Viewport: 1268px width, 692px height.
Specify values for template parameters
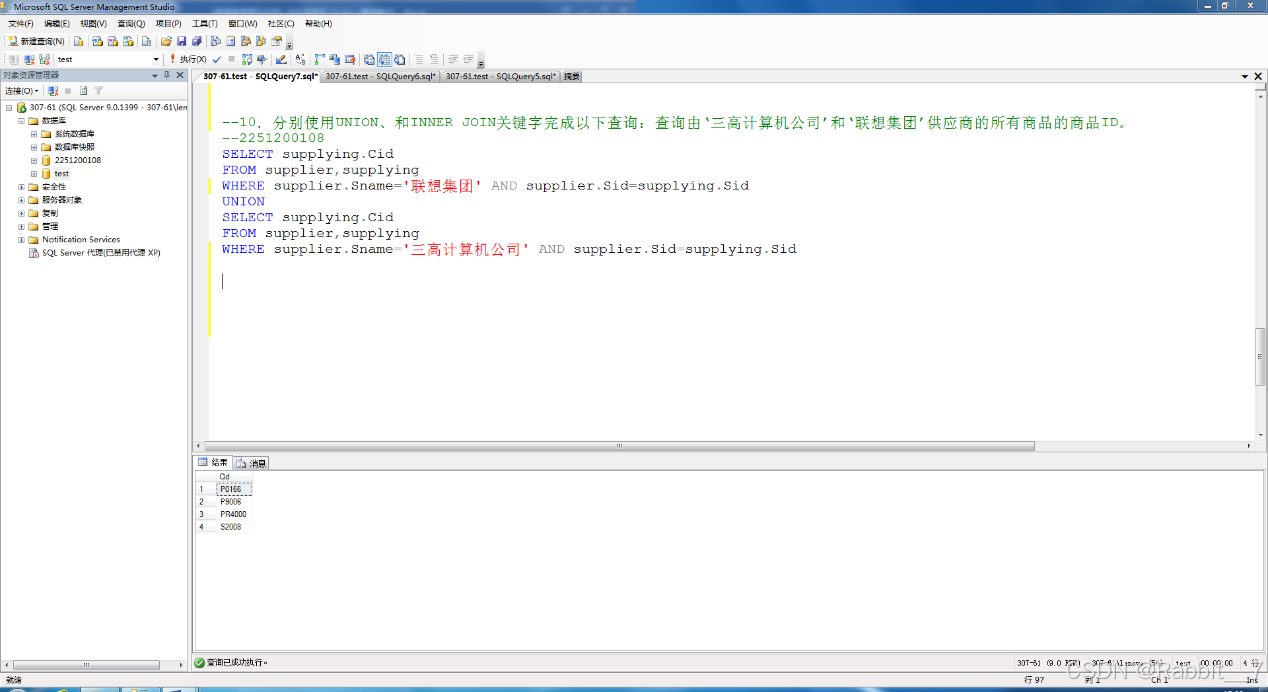[300, 59]
